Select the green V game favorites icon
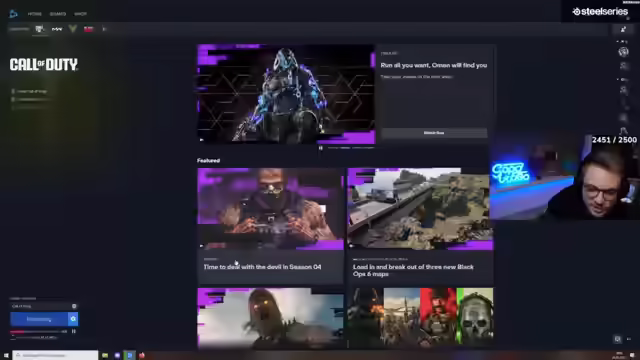Screen dimensions: 640x360 73,29
